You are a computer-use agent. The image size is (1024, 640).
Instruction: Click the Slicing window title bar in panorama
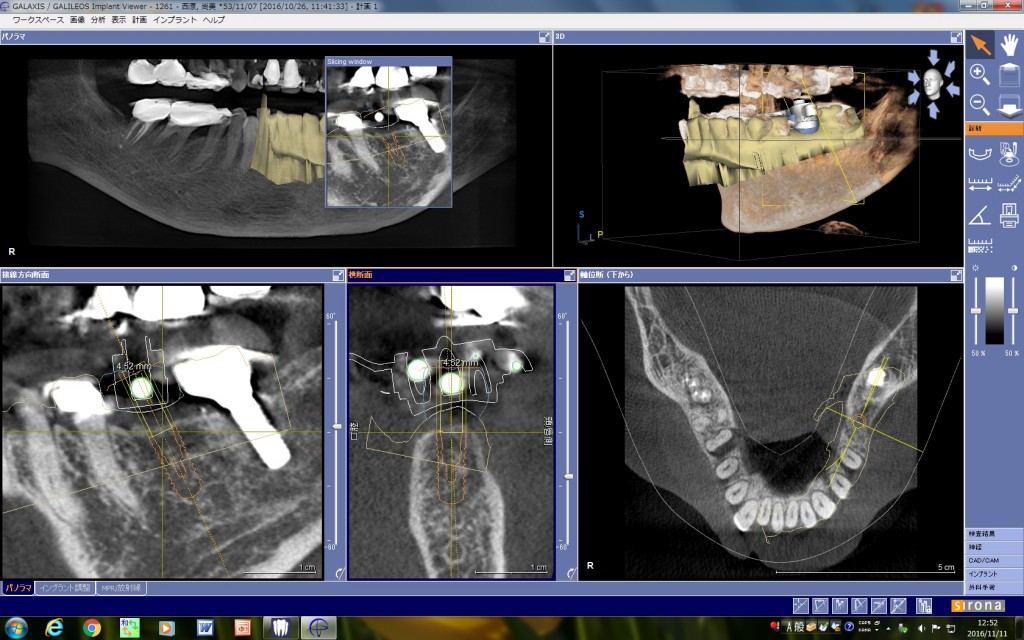tap(389, 61)
